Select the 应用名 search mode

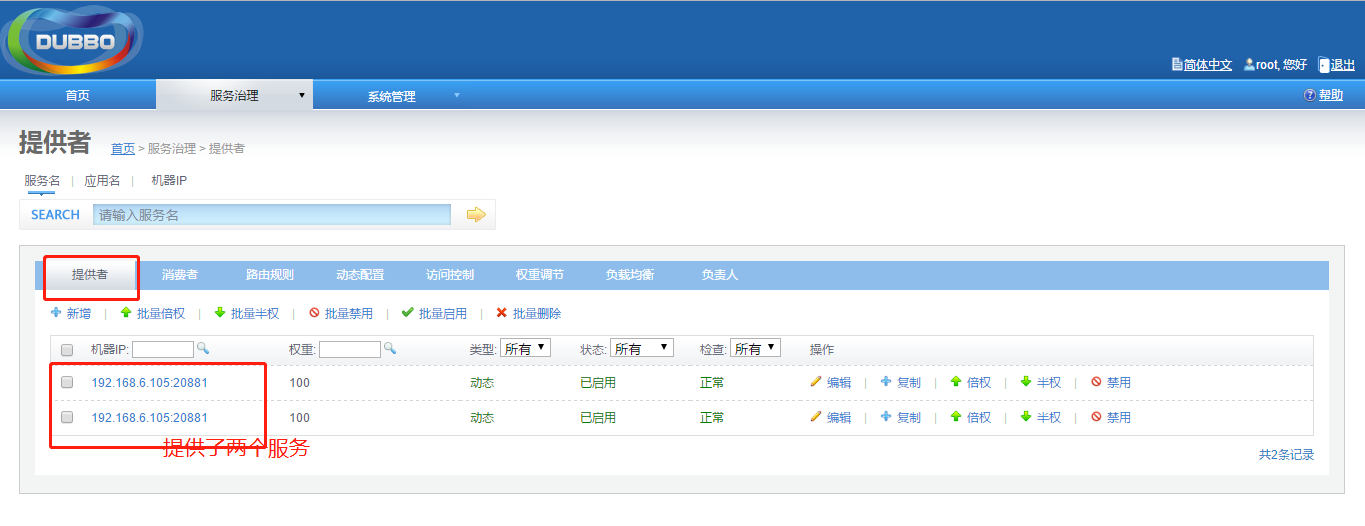click(x=102, y=181)
